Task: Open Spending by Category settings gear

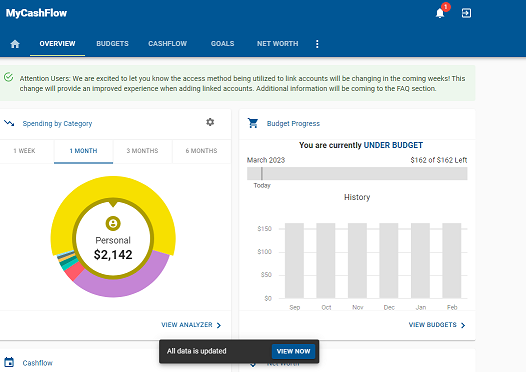Action: coord(210,122)
